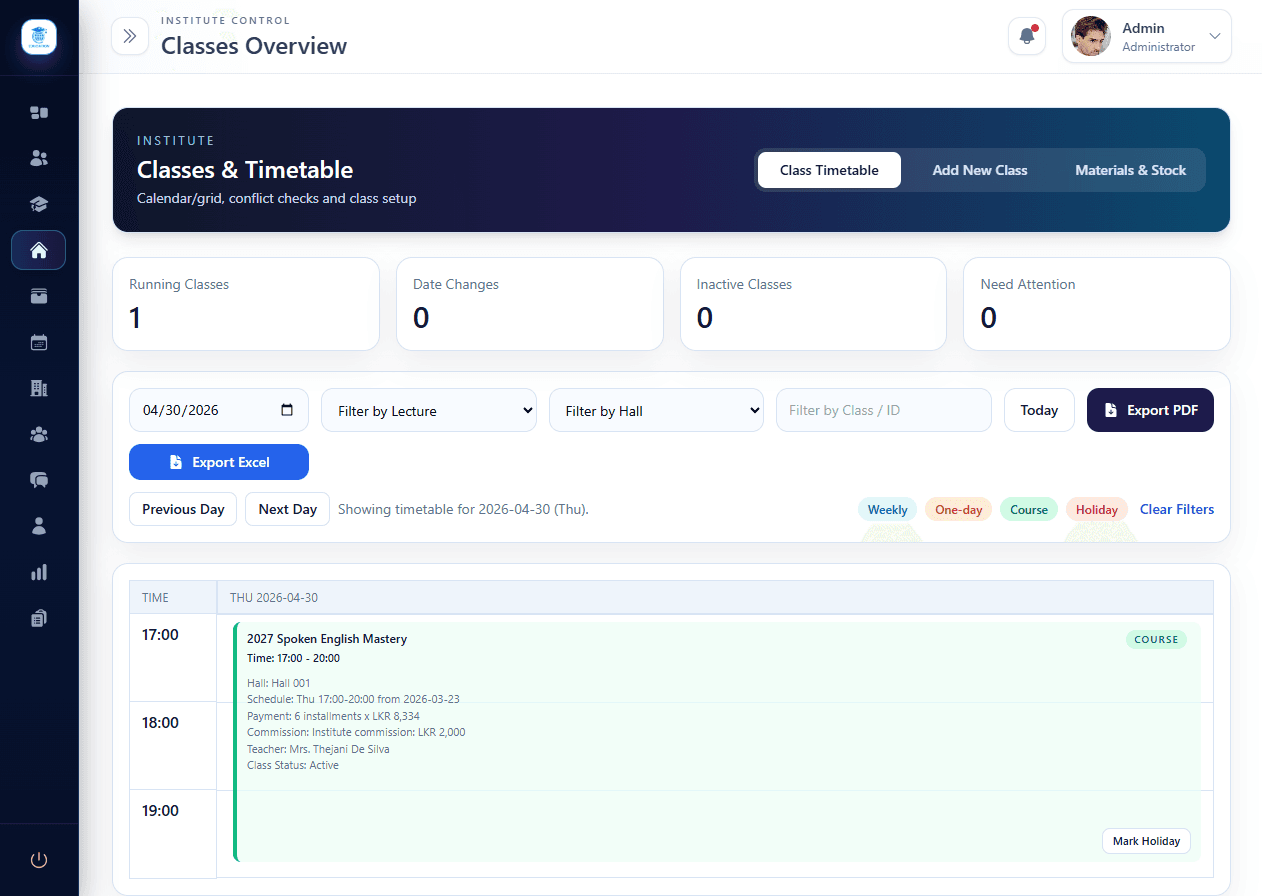Screen dimensions: 1262x896
Task: Click the power logout icon at sidebar bottom
Action: [39, 859]
